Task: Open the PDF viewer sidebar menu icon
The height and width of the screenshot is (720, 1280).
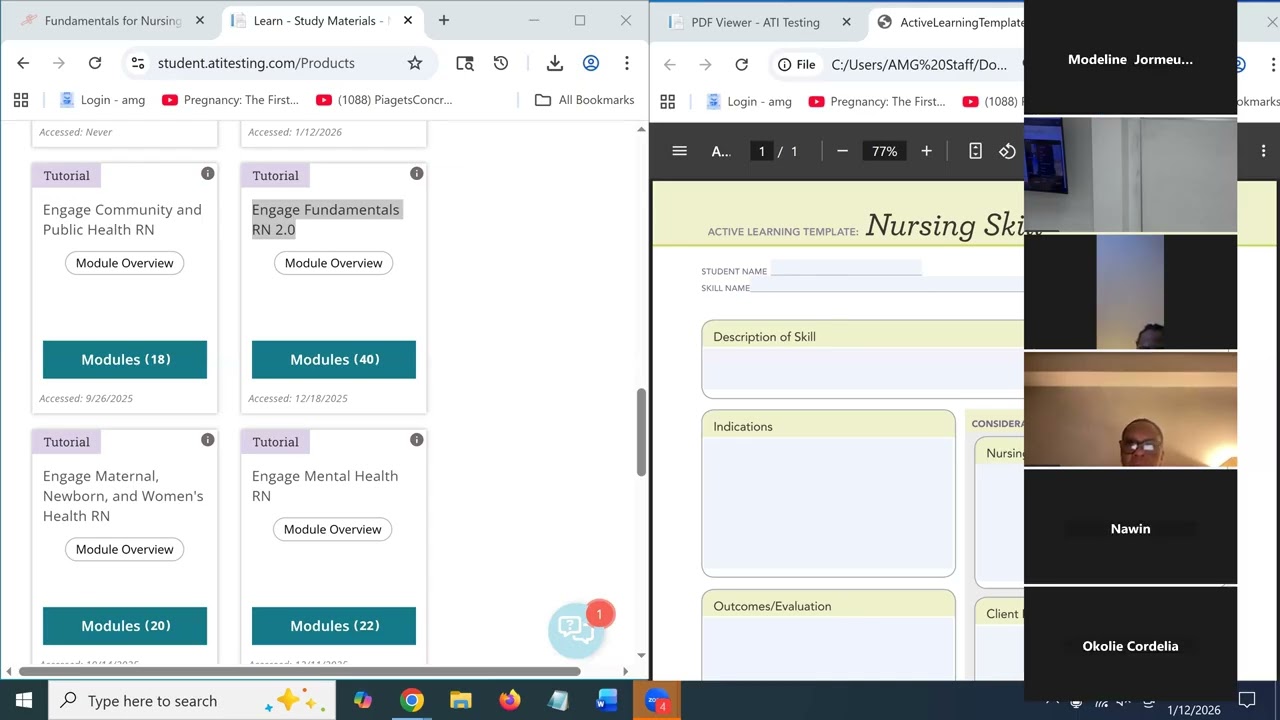Action: pyautogui.click(x=680, y=151)
